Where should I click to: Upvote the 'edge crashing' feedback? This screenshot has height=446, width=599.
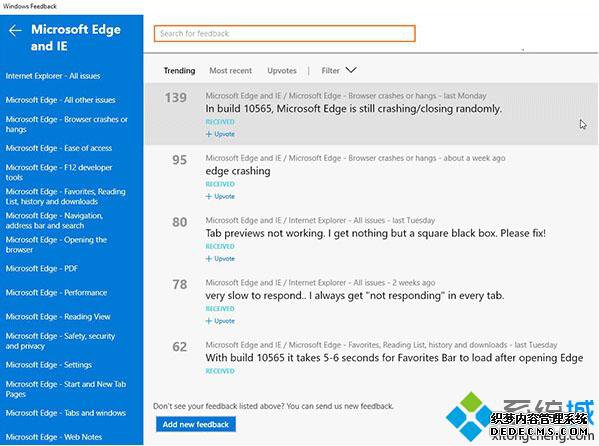pyautogui.click(x=220, y=196)
